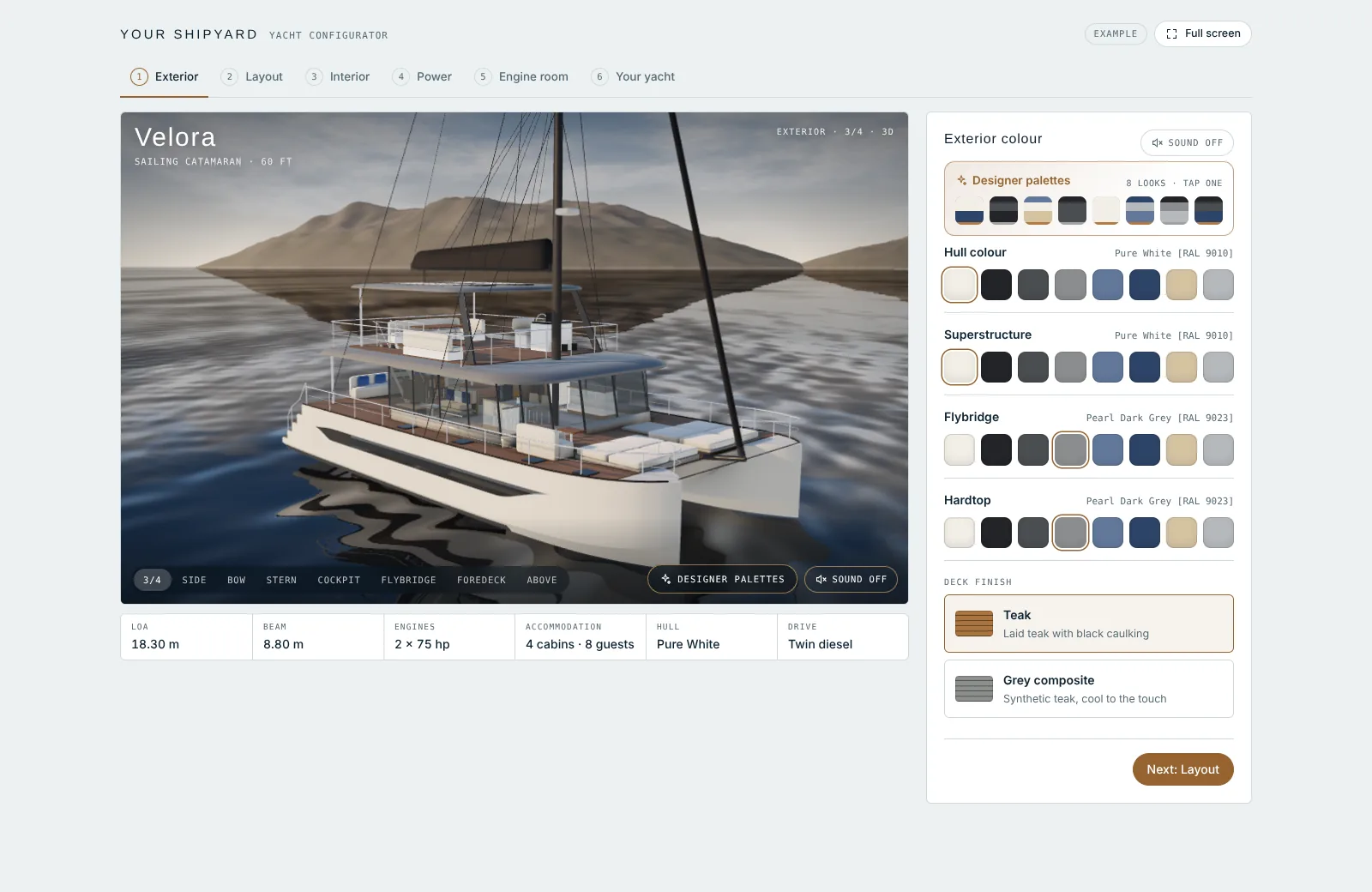Go to the Interior step tab

pos(338,76)
